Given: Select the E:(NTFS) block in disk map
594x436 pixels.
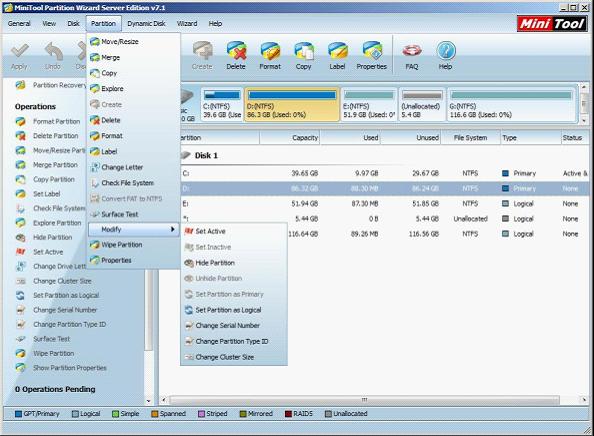Looking at the screenshot, I should pyautogui.click(x=369, y=105).
